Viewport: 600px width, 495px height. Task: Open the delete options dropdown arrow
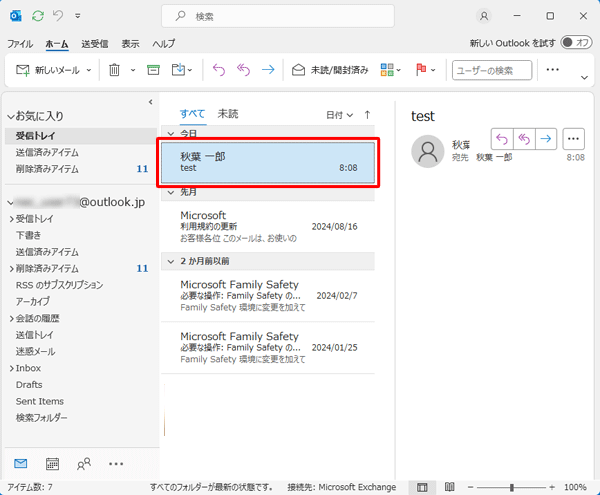(x=133, y=70)
